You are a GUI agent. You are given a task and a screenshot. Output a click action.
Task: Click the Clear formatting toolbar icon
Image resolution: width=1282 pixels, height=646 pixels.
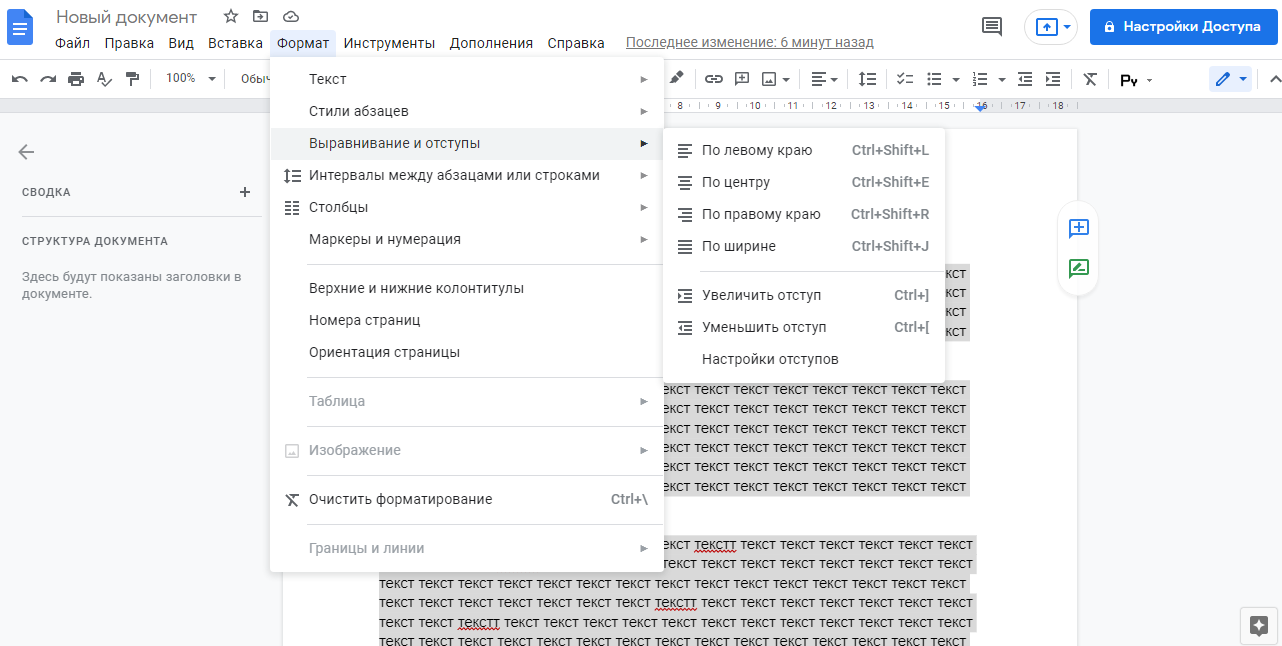pos(1090,79)
